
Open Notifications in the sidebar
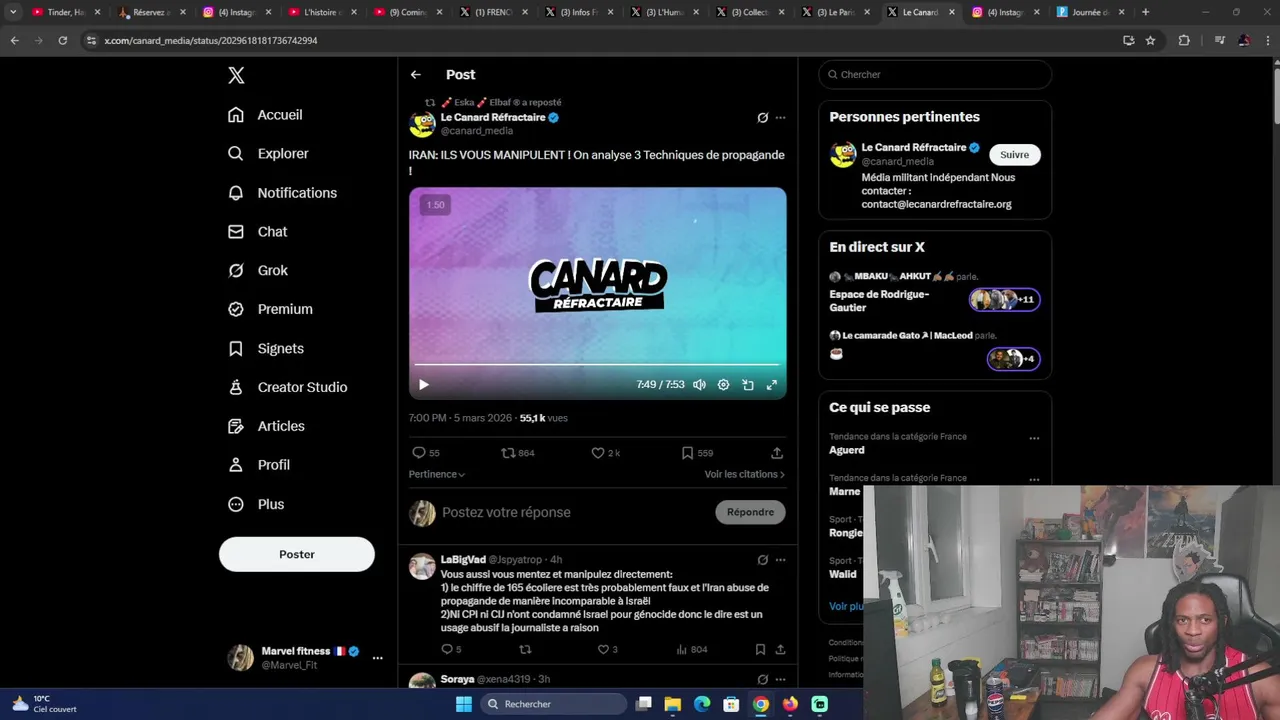pos(282,193)
